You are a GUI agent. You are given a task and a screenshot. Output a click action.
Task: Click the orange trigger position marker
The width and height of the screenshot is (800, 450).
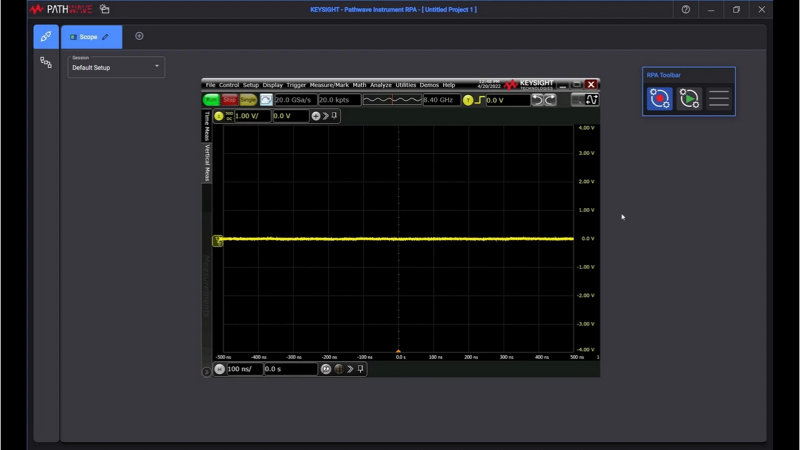398,351
